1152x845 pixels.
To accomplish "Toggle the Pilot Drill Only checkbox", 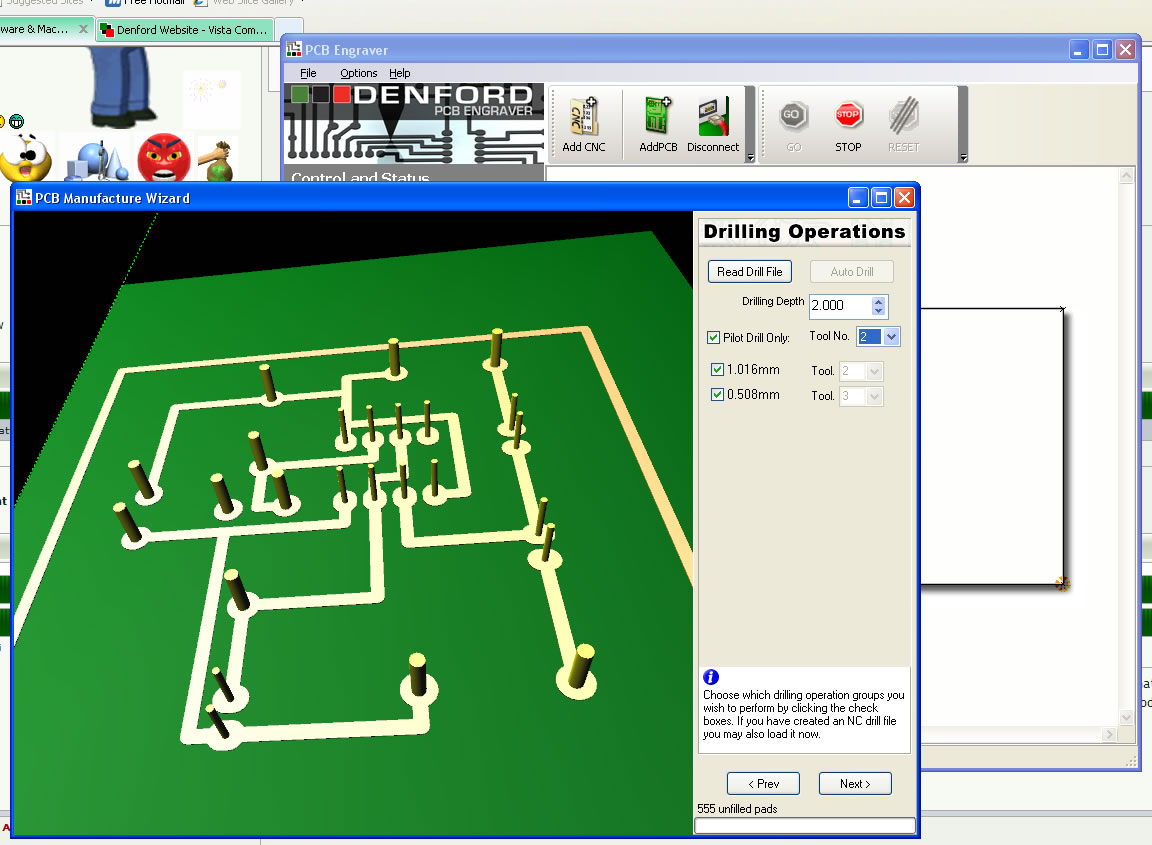I will (x=713, y=337).
